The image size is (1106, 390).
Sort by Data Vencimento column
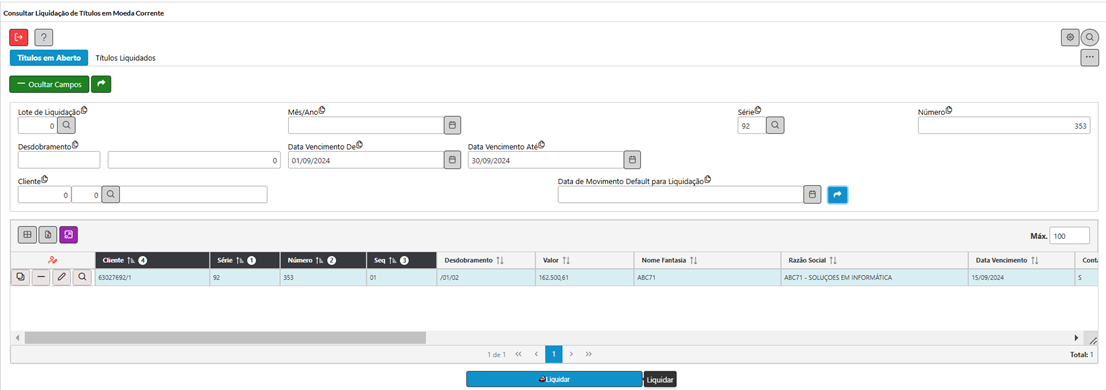pyautogui.click(x=1021, y=260)
